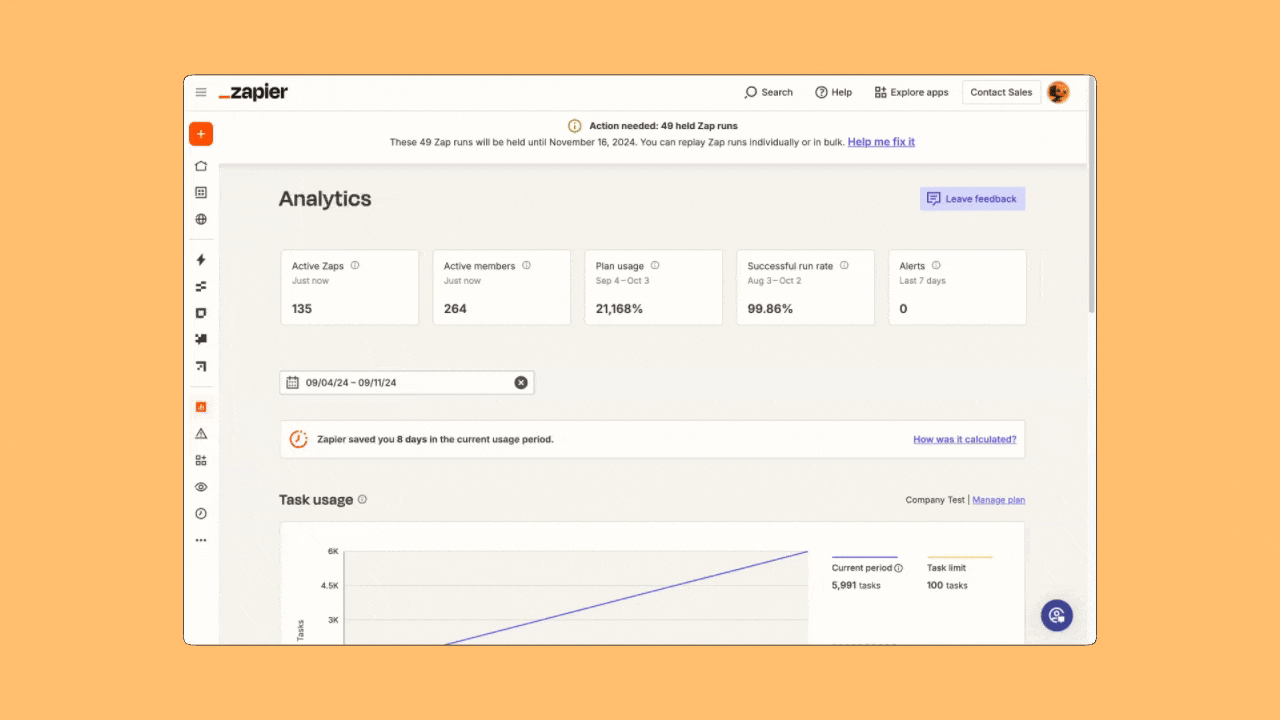1280x720 pixels.
Task: Click the Successful run rate value 99.86%
Action: (x=770, y=309)
